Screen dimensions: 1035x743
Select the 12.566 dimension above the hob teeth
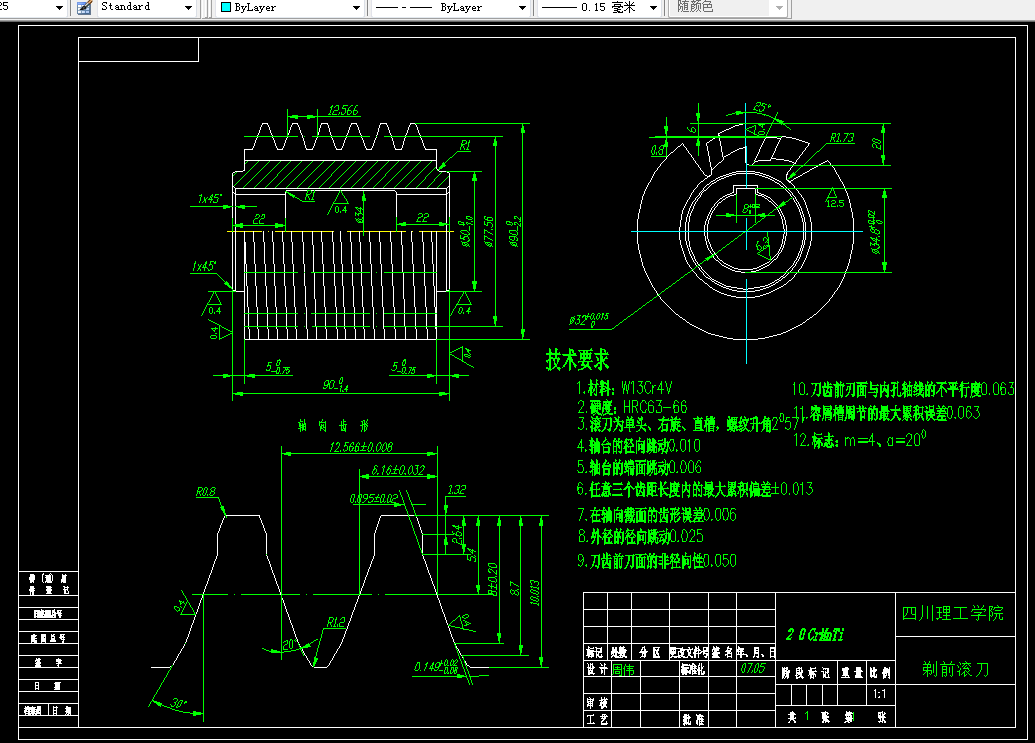(343, 111)
